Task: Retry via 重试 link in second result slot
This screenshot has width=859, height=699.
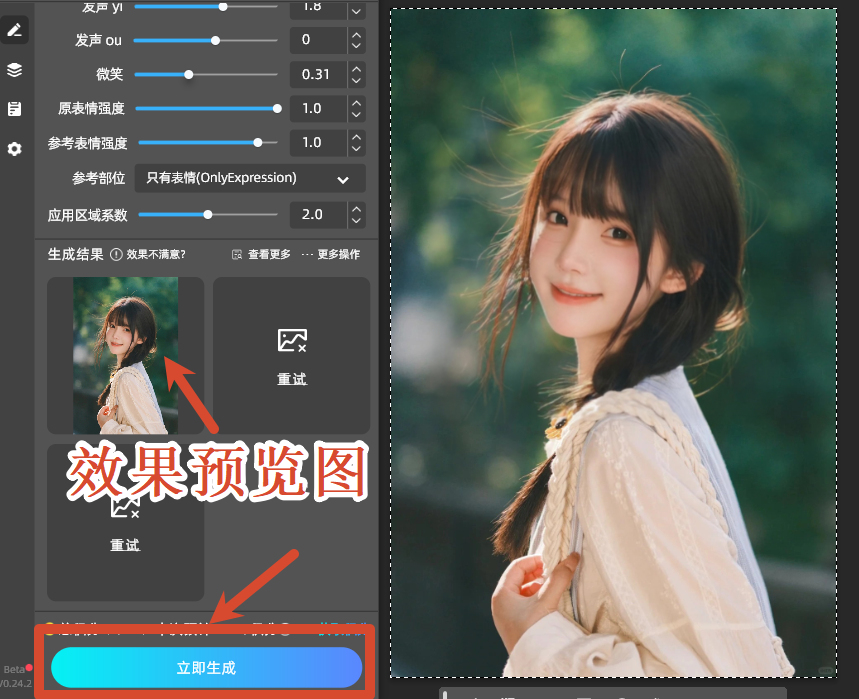Action: pyautogui.click(x=292, y=379)
